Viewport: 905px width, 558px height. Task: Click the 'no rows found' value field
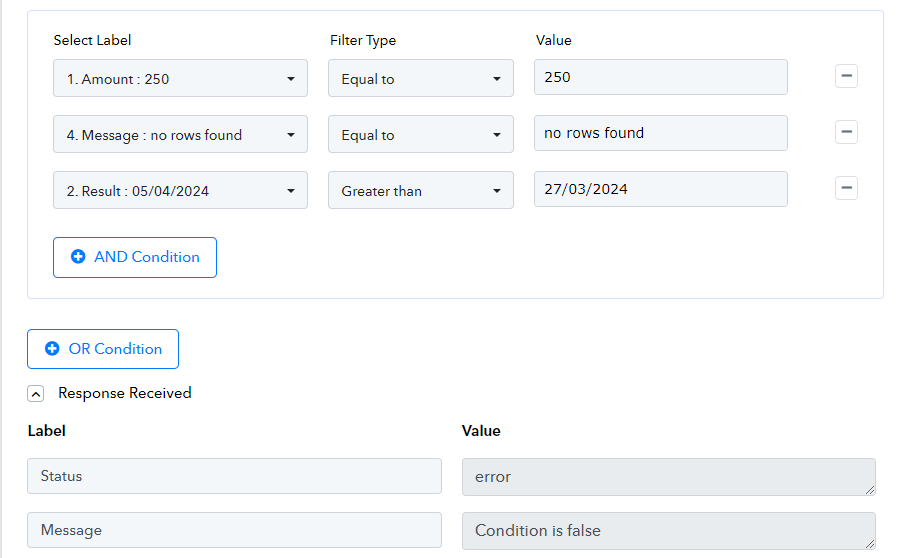[x=660, y=133]
